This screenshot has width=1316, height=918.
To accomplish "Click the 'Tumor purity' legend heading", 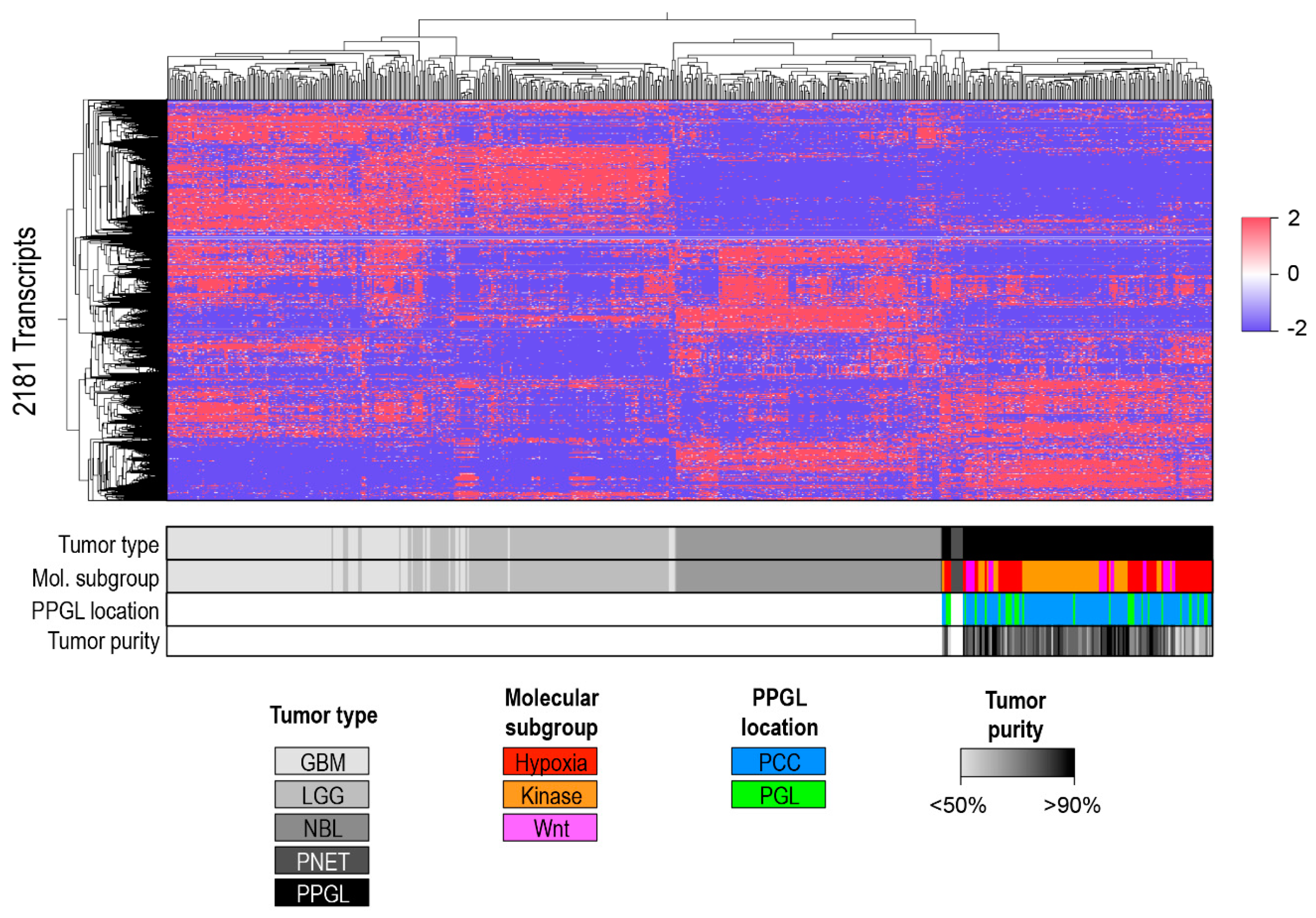I will [x=1016, y=715].
